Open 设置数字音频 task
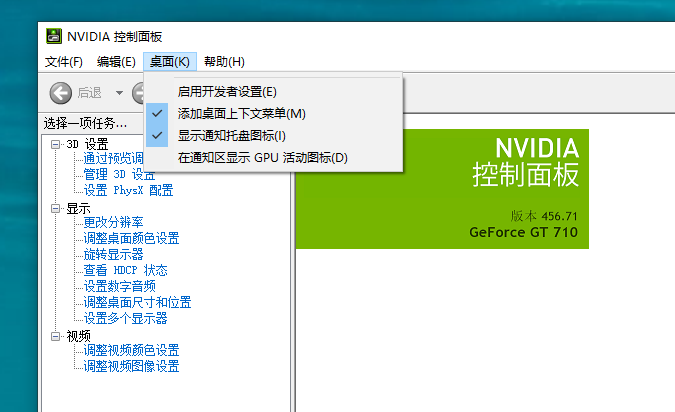The width and height of the screenshot is (675, 412). (119, 286)
